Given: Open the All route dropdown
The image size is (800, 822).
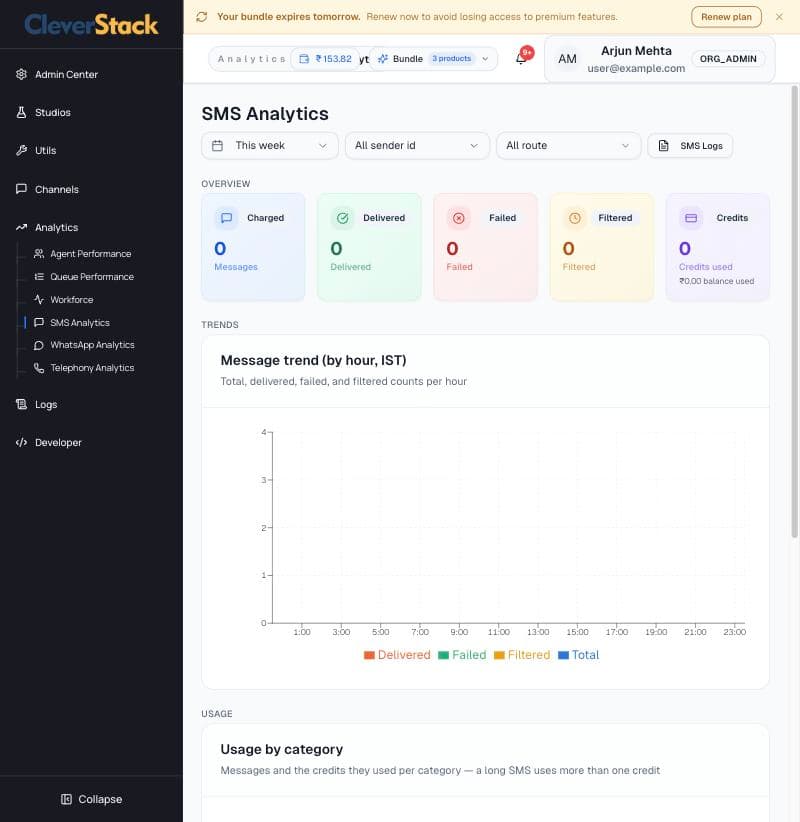Looking at the screenshot, I should pos(568,145).
